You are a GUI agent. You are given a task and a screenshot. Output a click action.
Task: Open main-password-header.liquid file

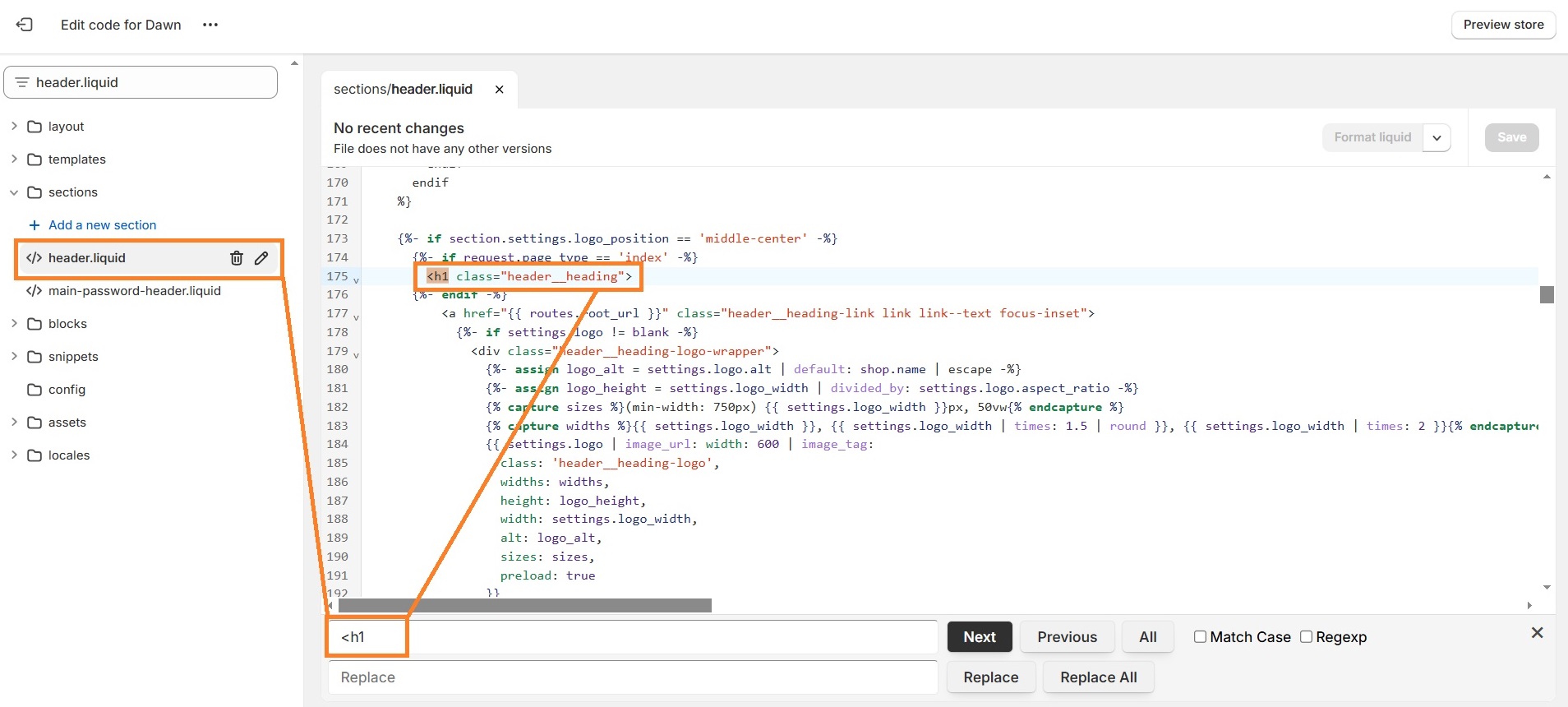(134, 291)
